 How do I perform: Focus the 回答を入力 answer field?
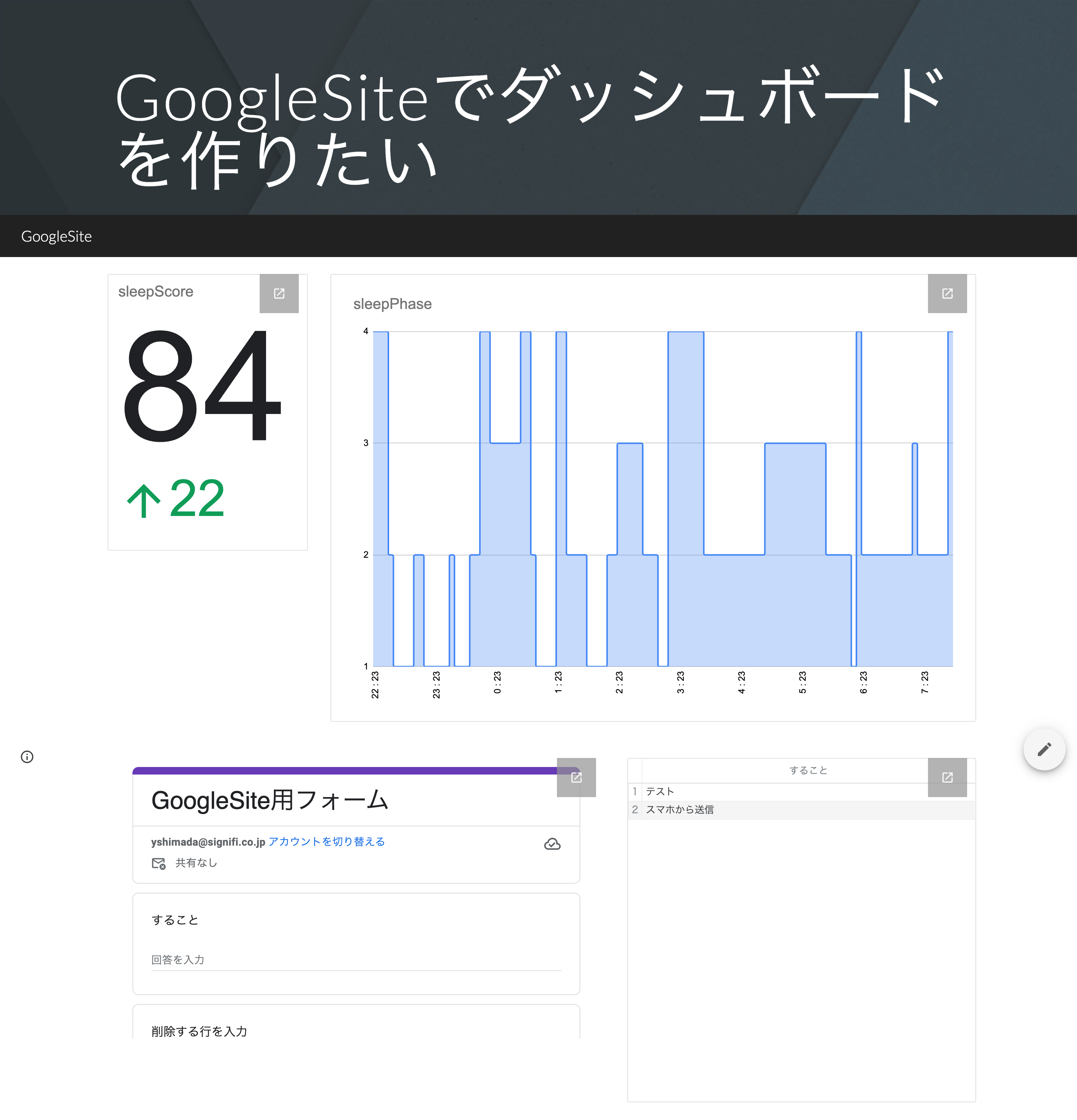356,960
